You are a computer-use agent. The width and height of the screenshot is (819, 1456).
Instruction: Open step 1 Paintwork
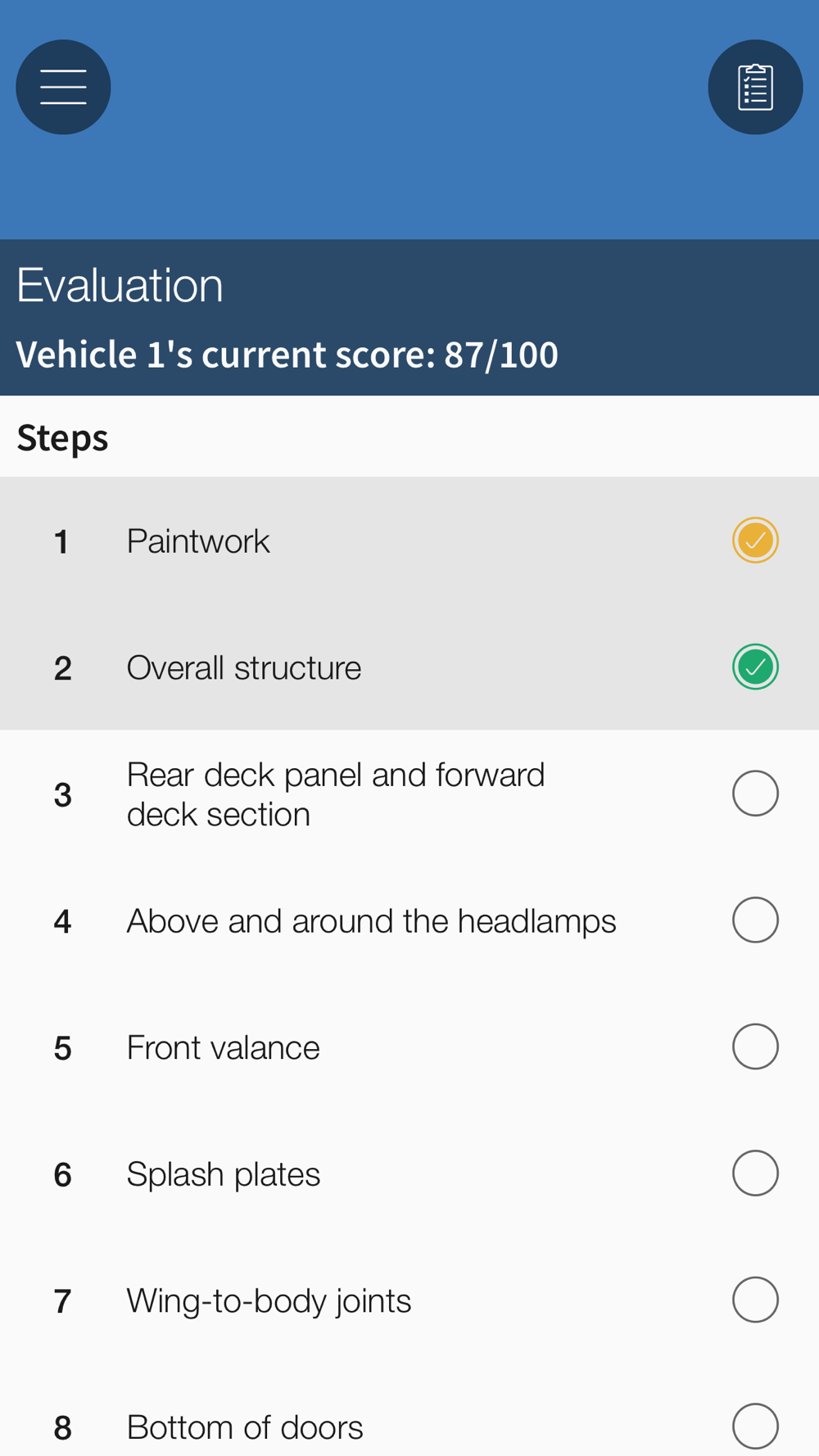tap(409, 540)
